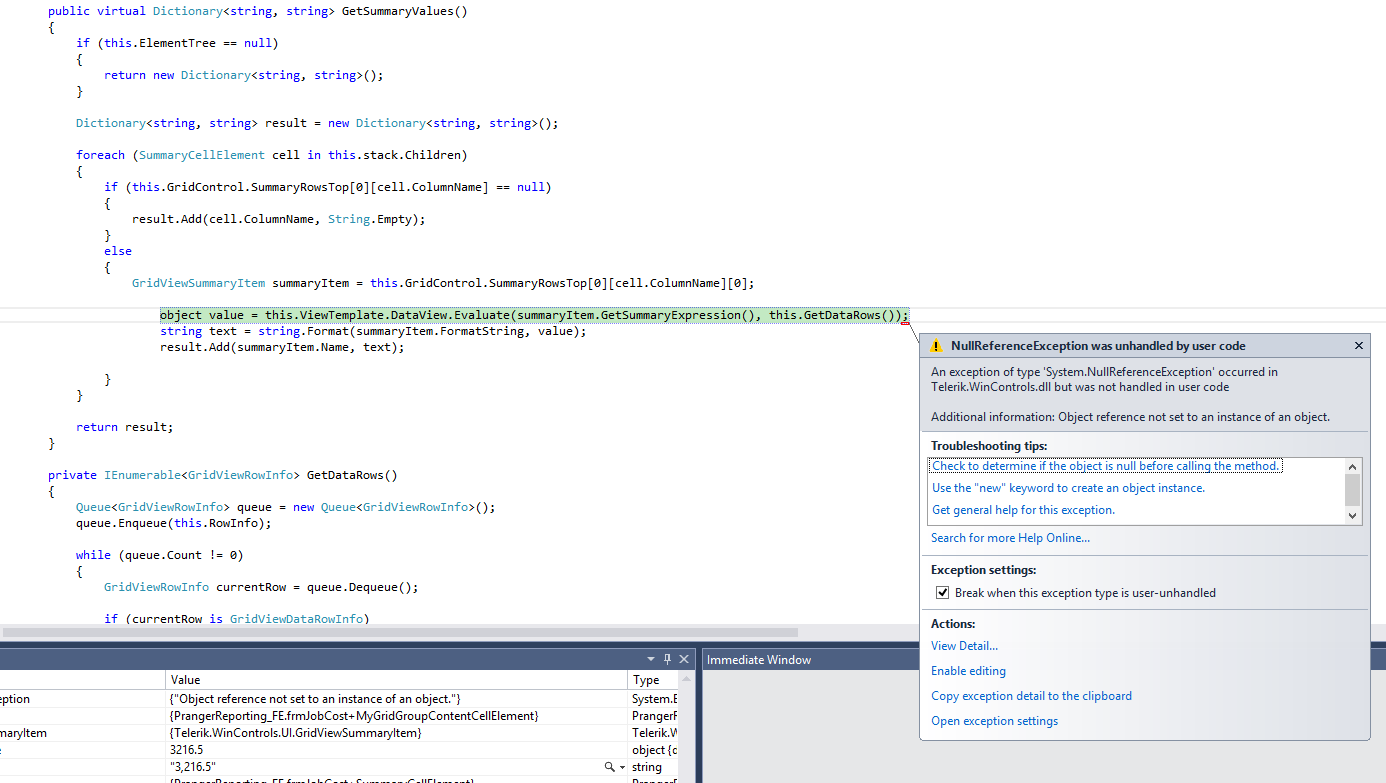Toggle 'Break when this exception type is user-unhandled'

tap(942, 593)
